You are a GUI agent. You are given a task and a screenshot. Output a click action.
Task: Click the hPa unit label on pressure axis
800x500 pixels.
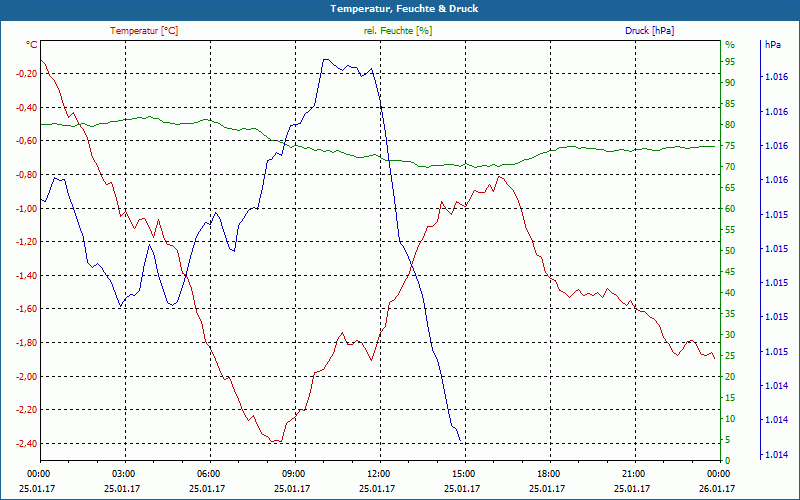pos(773,45)
